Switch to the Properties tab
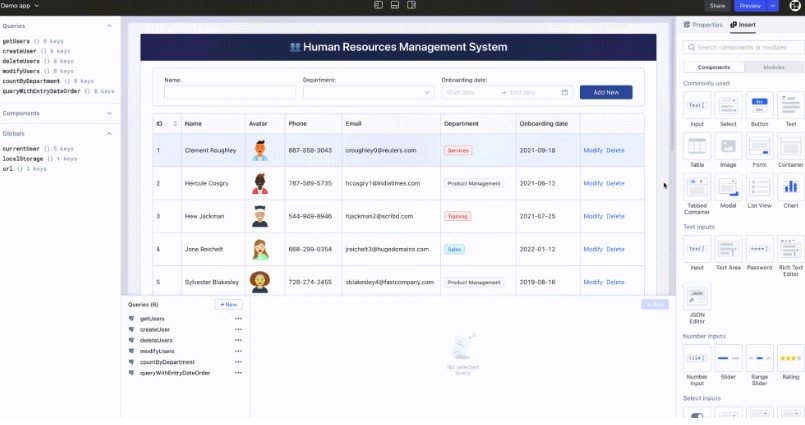This screenshot has height=425, width=805. [x=703, y=25]
